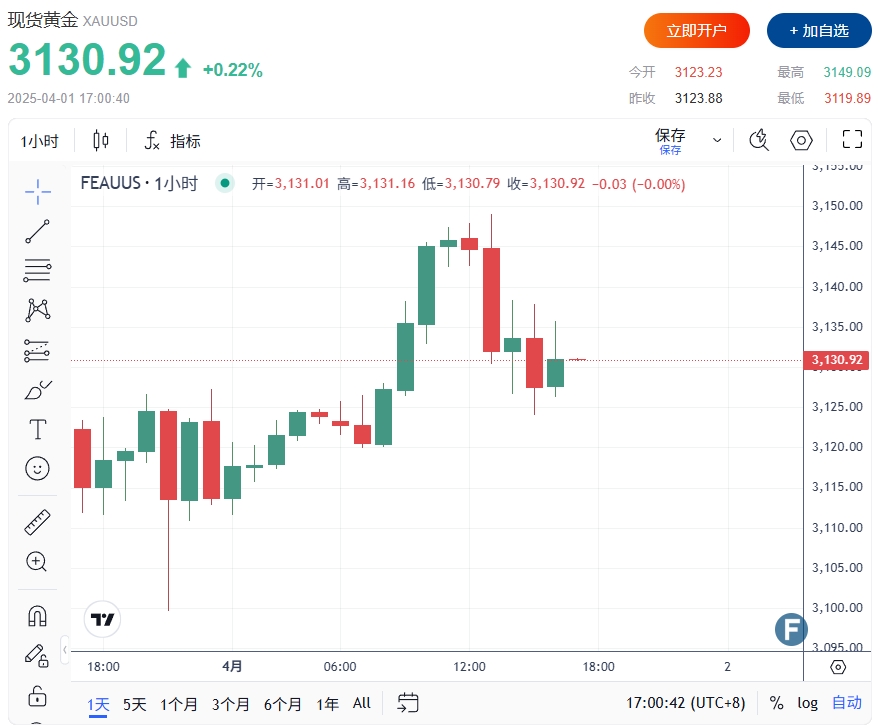Toggle log scale on price axis
The height and width of the screenshot is (727, 880).
[807, 703]
